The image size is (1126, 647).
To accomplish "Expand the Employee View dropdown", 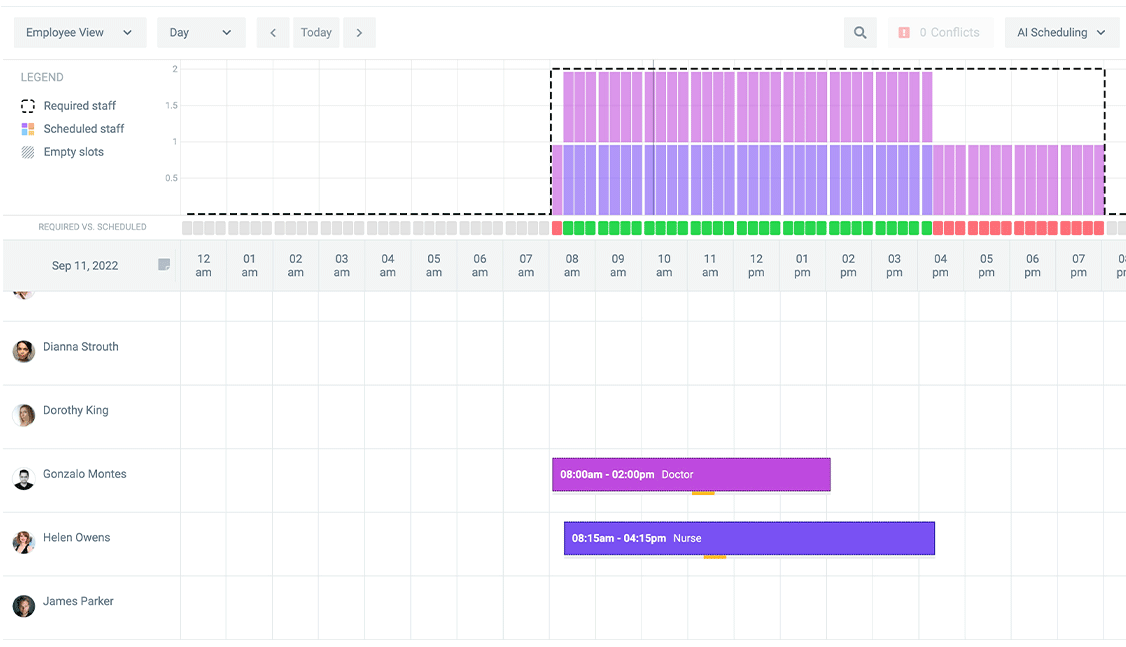I will (x=80, y=32).
